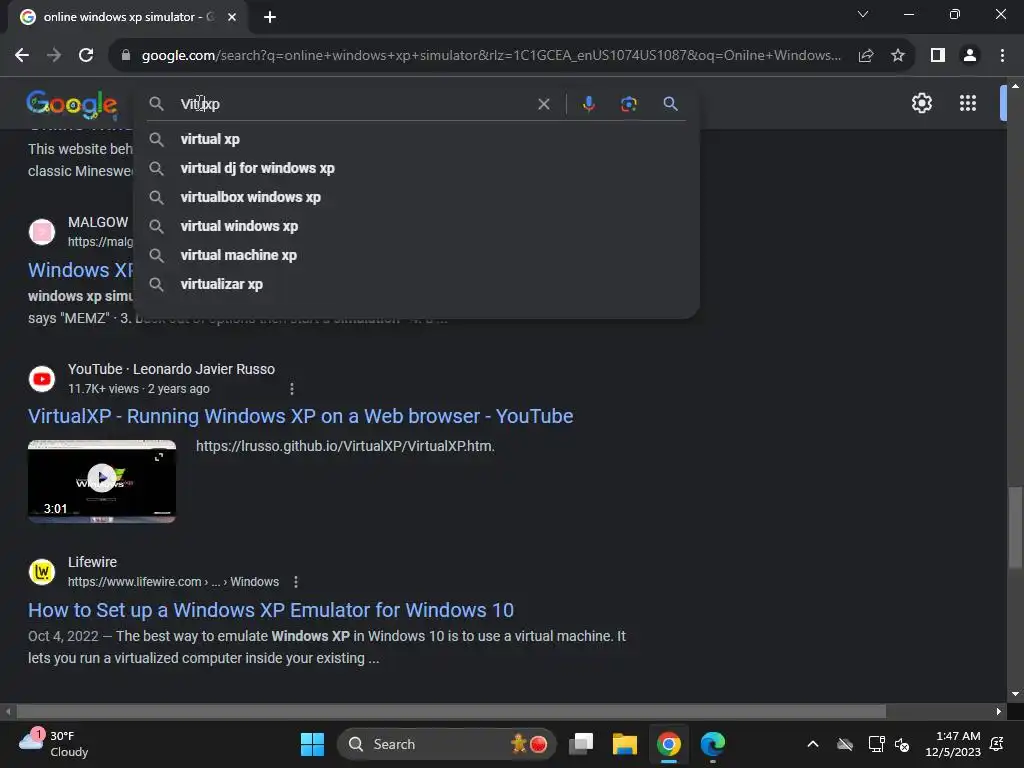1024x768 pixels.
Task: Click the horizontal scrollbar thumb
Action: click(451, 711)
